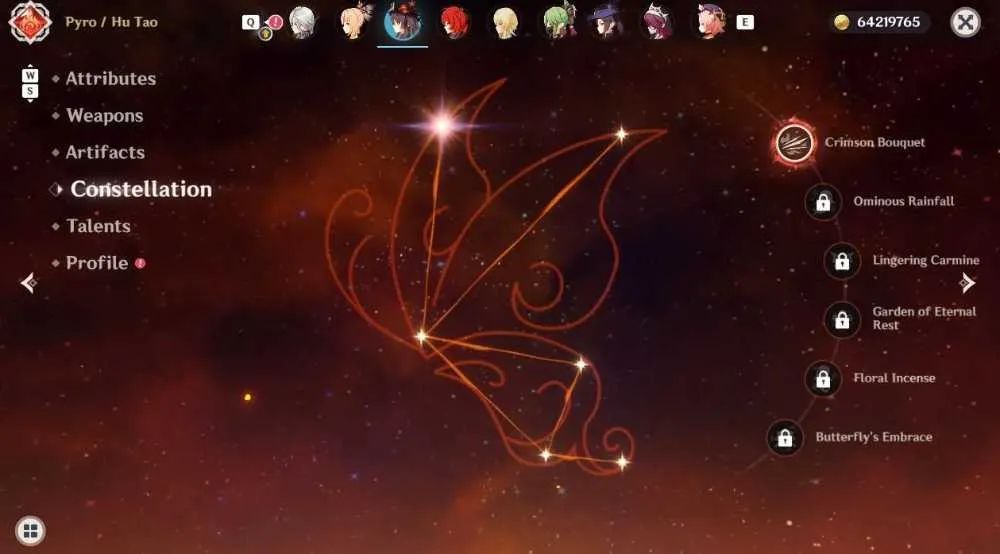Go to previous character with left arrow
The height and width of the screenshot is (554, 1000).
(29, 282)
